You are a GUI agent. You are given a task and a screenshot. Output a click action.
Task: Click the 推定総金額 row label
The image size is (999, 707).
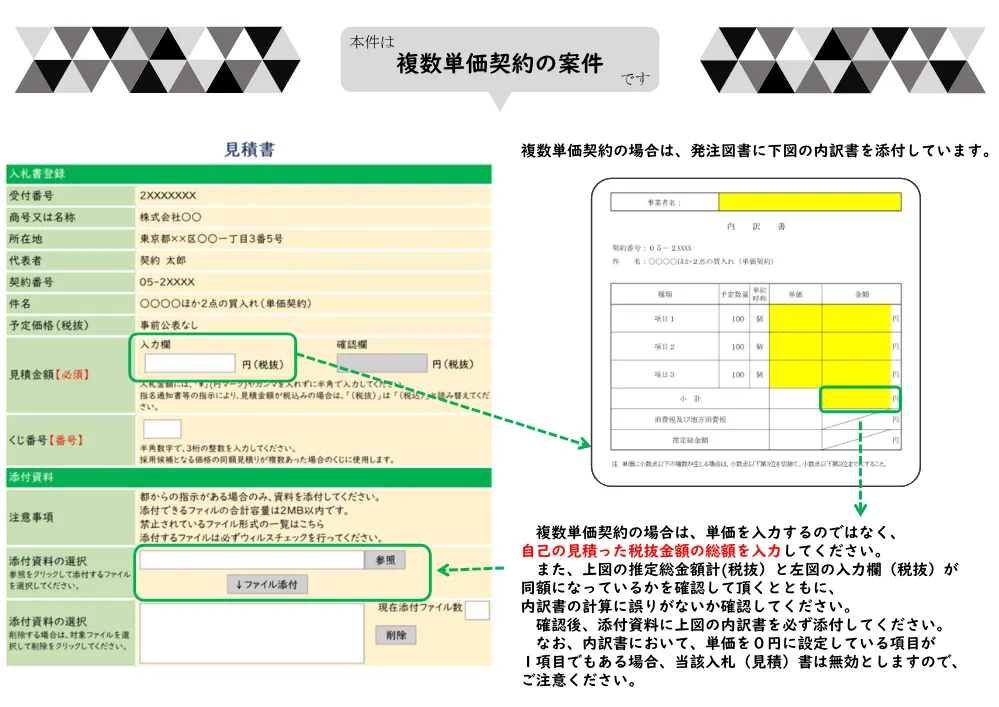click(x=690, y=440)
